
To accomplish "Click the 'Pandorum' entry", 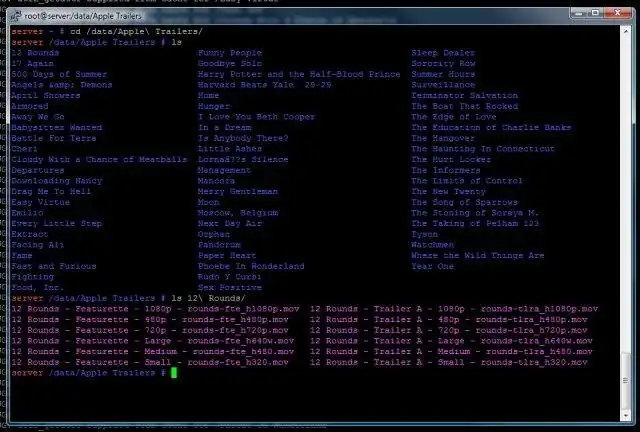I will coord(219,245).
